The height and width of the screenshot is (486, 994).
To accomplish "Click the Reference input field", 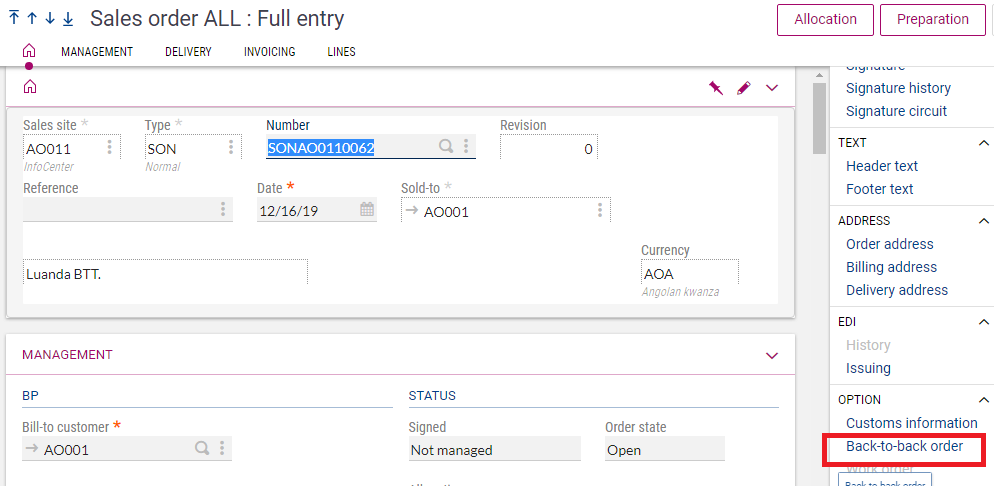I will tap(120, 210).
